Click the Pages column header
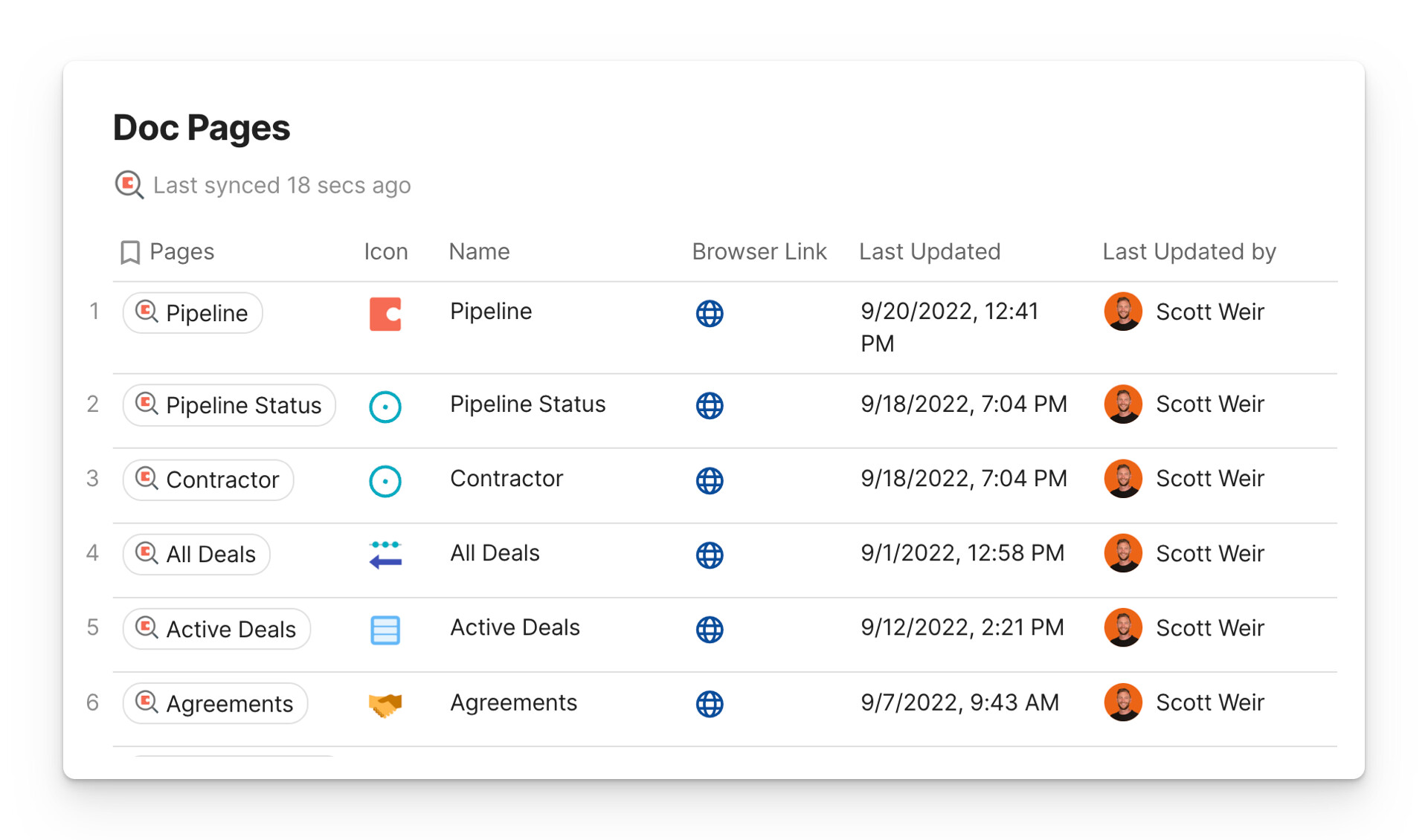Screen dimensions: 1428x840 coord(181,252)
